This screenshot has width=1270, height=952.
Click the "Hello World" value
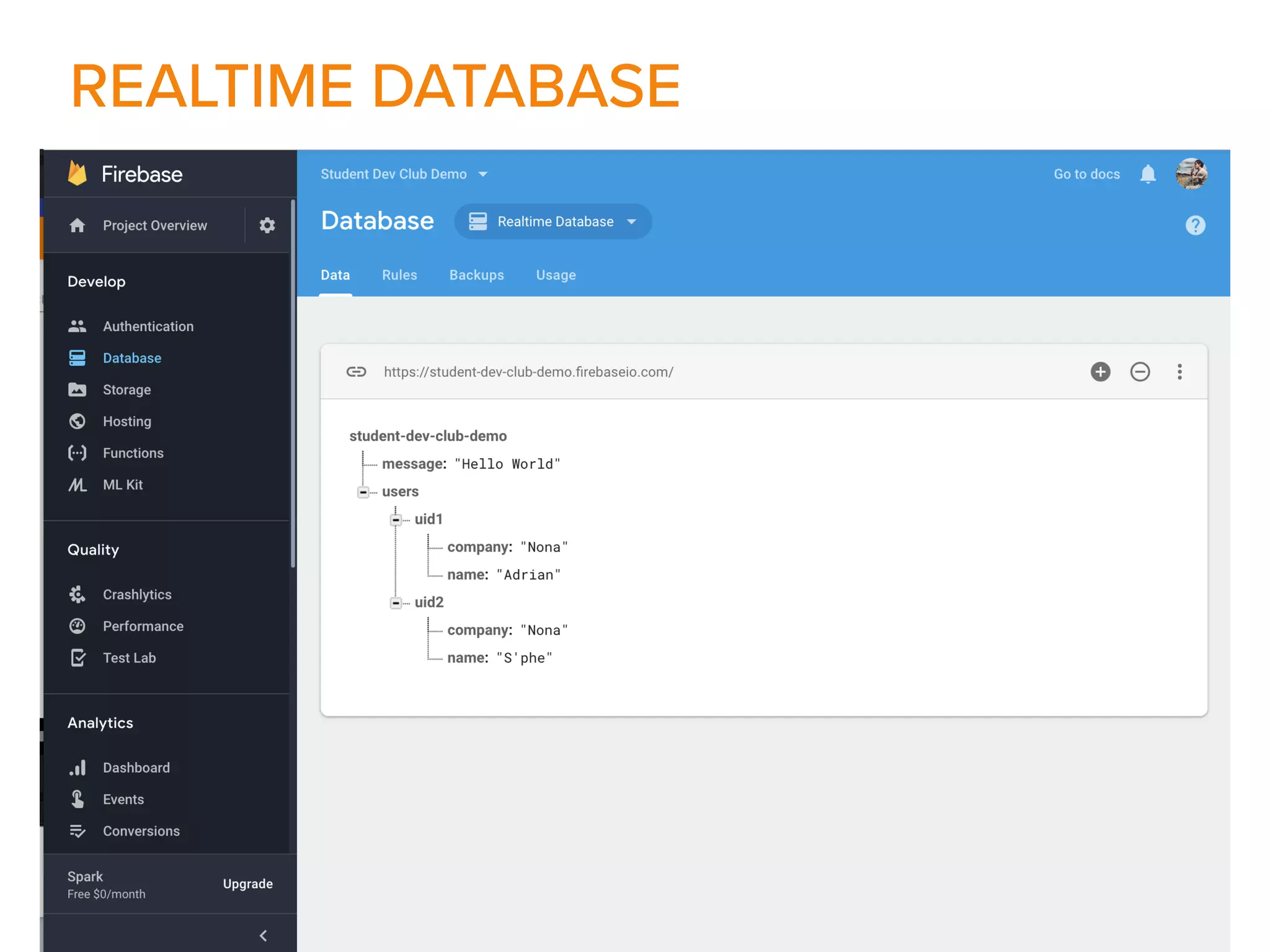click(507, 464)
